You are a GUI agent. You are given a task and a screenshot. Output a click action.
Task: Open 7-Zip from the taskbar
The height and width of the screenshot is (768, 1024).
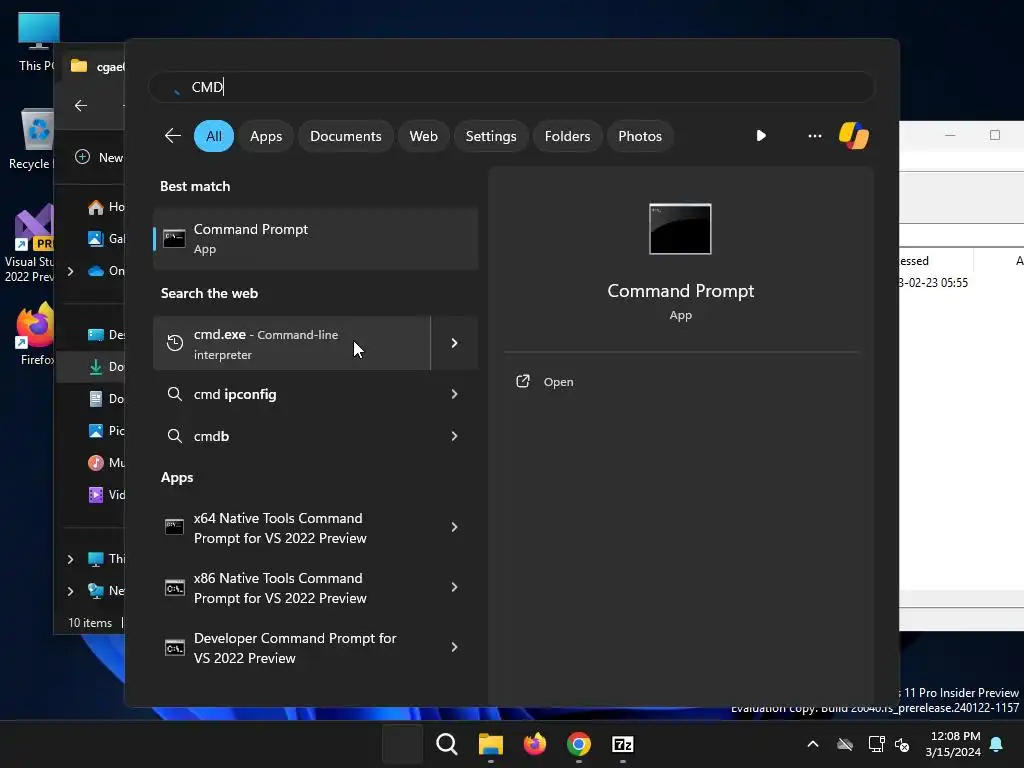pos(622,744)
